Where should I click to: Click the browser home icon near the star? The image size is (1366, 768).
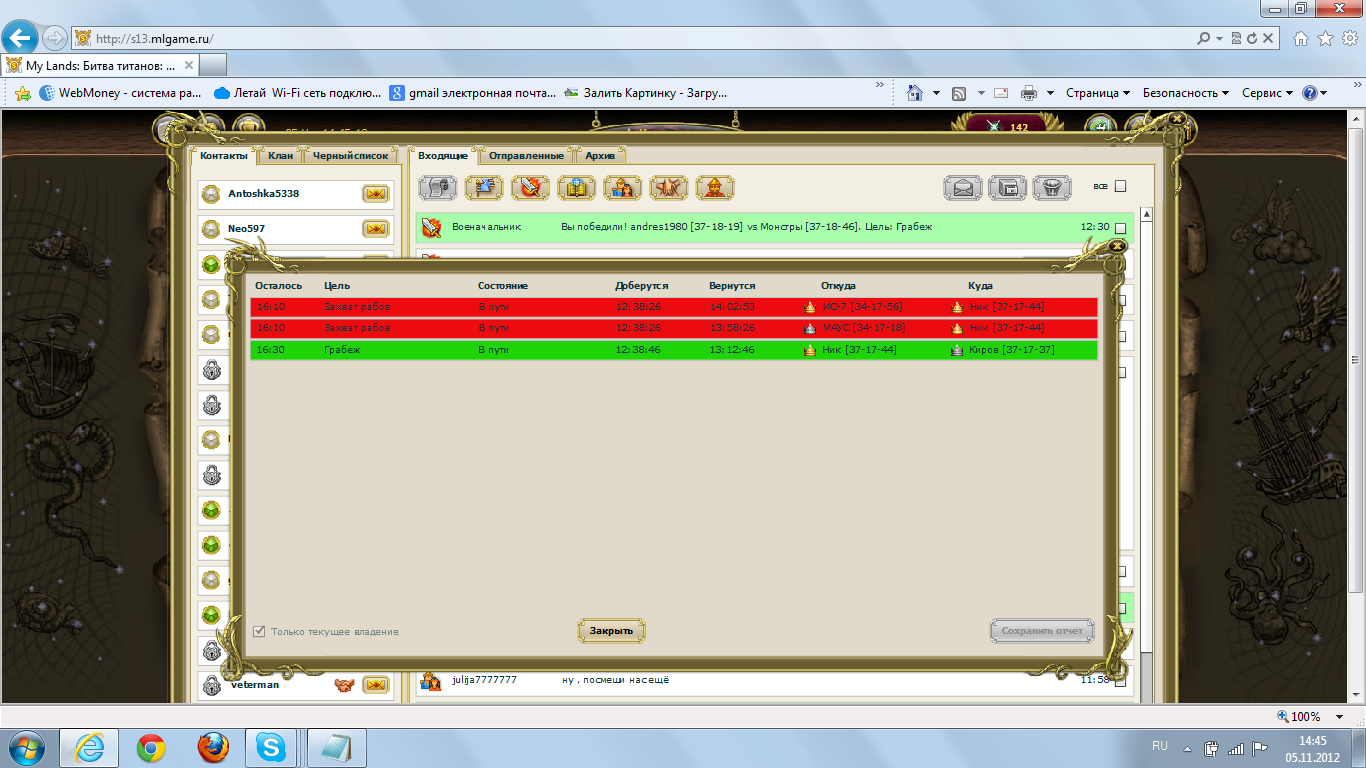(1301, 38)
